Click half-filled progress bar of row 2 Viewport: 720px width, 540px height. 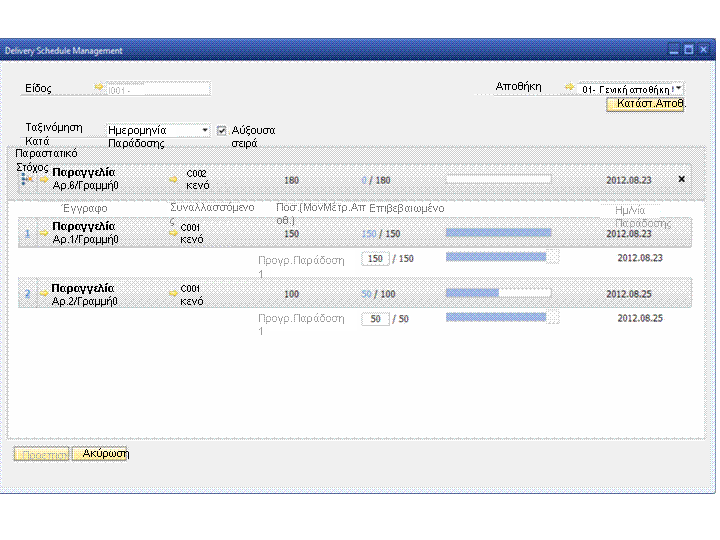[x=499, y=293]
